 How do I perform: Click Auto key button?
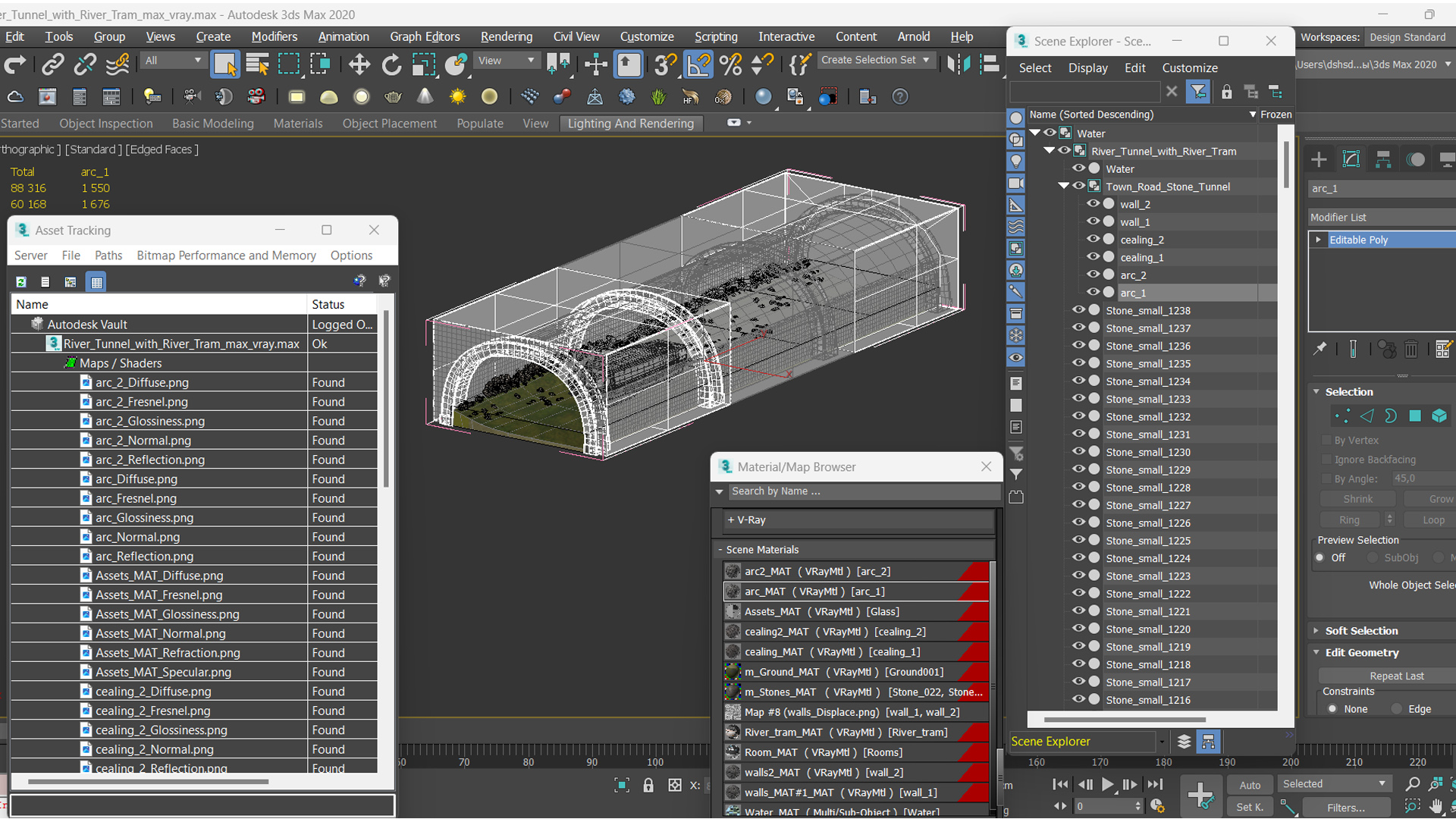[1250, 786]
